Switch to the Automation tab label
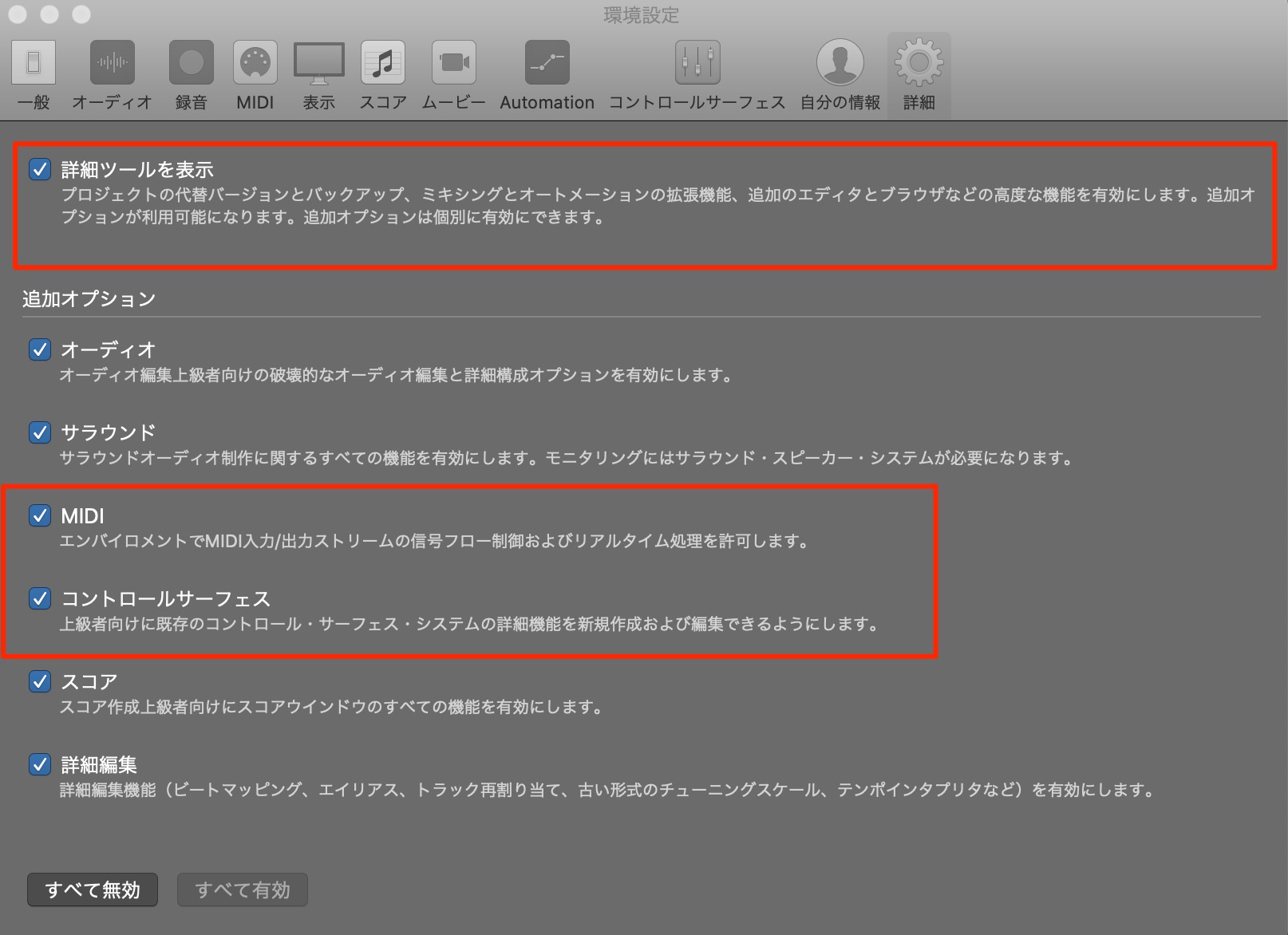Image resolution: width=1288 pixels, height=935 pixels. pos(547,103)
